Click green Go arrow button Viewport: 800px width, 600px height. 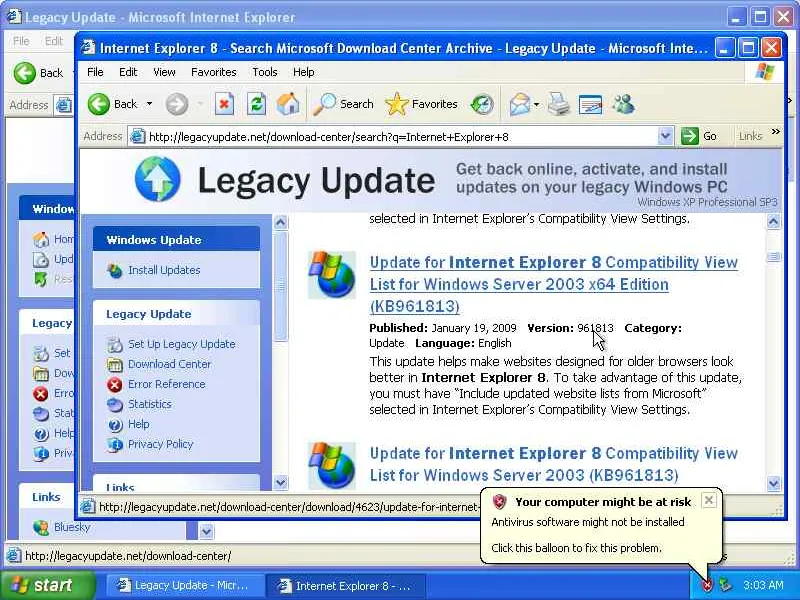699,136
